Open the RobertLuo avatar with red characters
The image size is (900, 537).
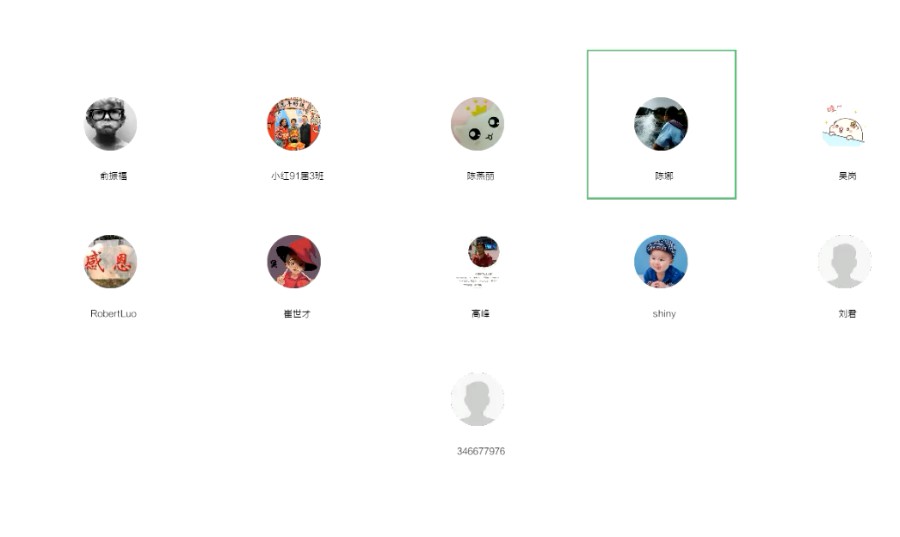(x=110, y=262)
